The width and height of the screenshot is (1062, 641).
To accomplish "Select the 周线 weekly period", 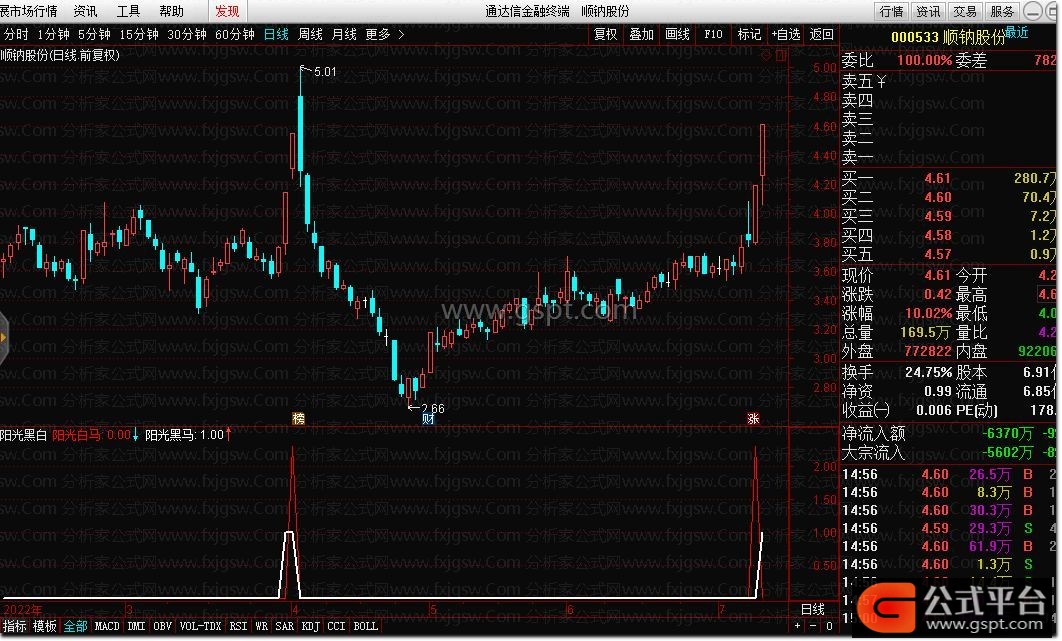I will [310, 34].
